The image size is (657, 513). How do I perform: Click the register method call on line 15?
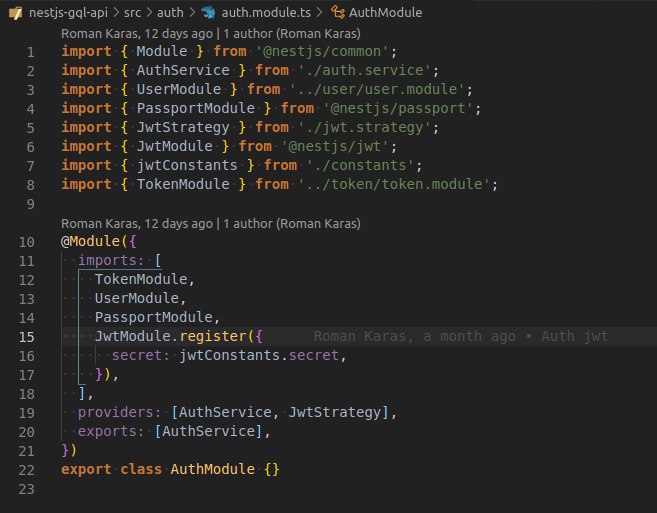coord(213,336)
